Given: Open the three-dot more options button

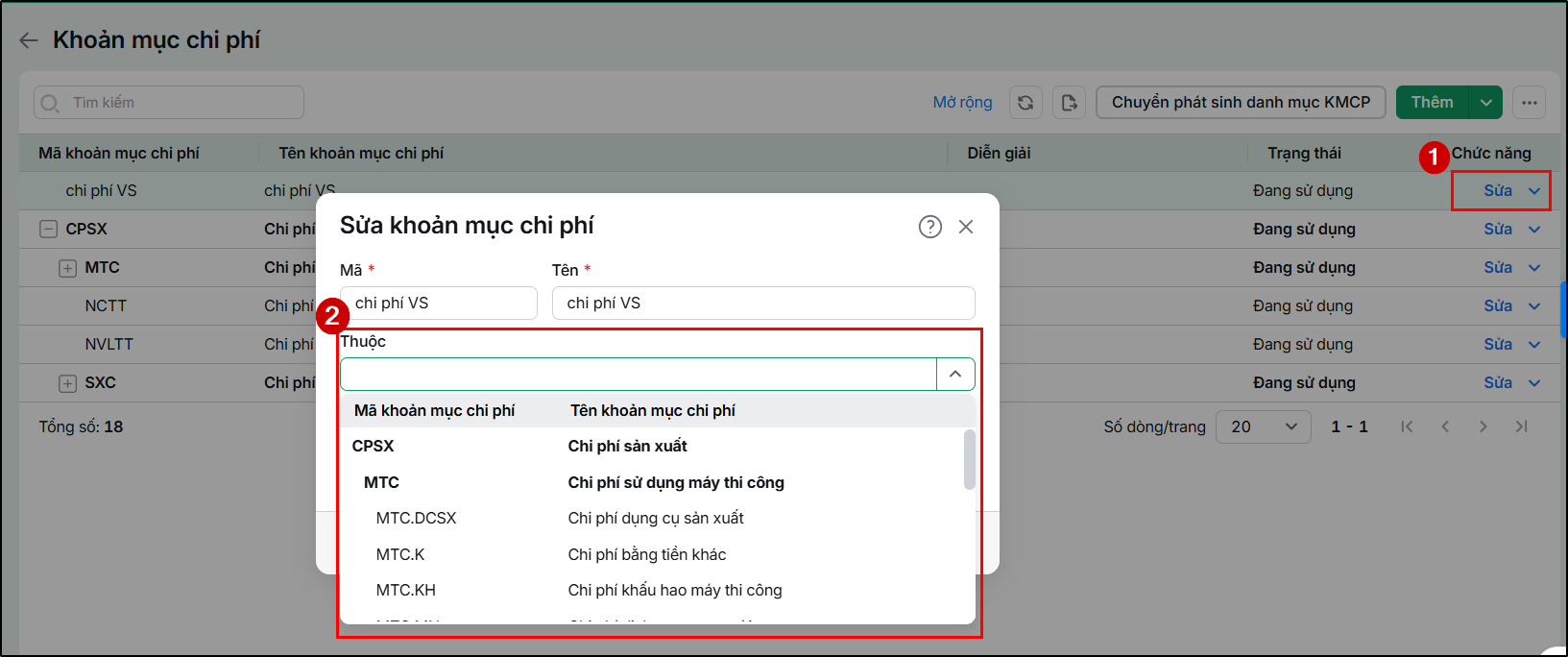Looking at the screenshot, I should click(1530, 103).
